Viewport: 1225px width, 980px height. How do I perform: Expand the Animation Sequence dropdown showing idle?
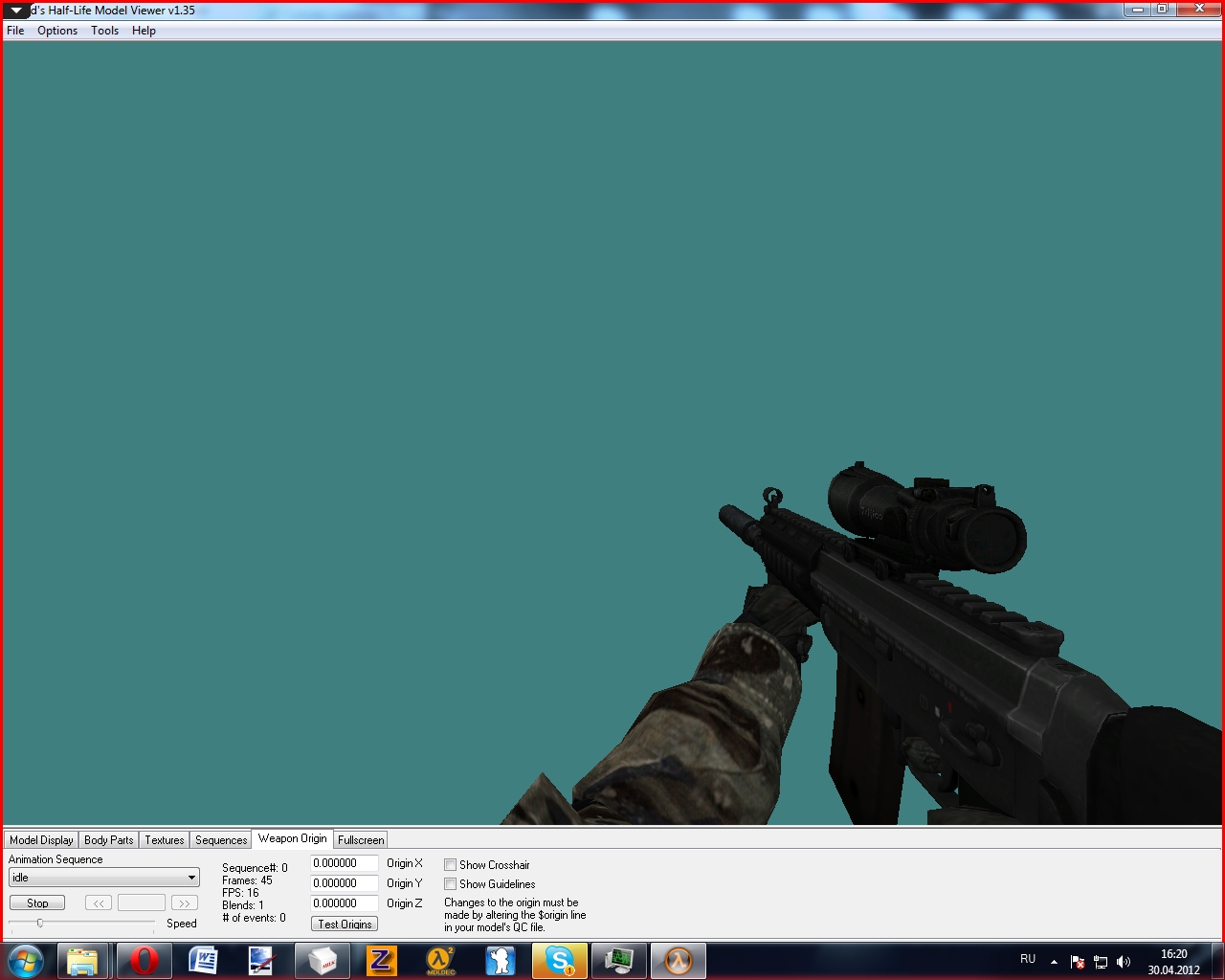point(104,878)
